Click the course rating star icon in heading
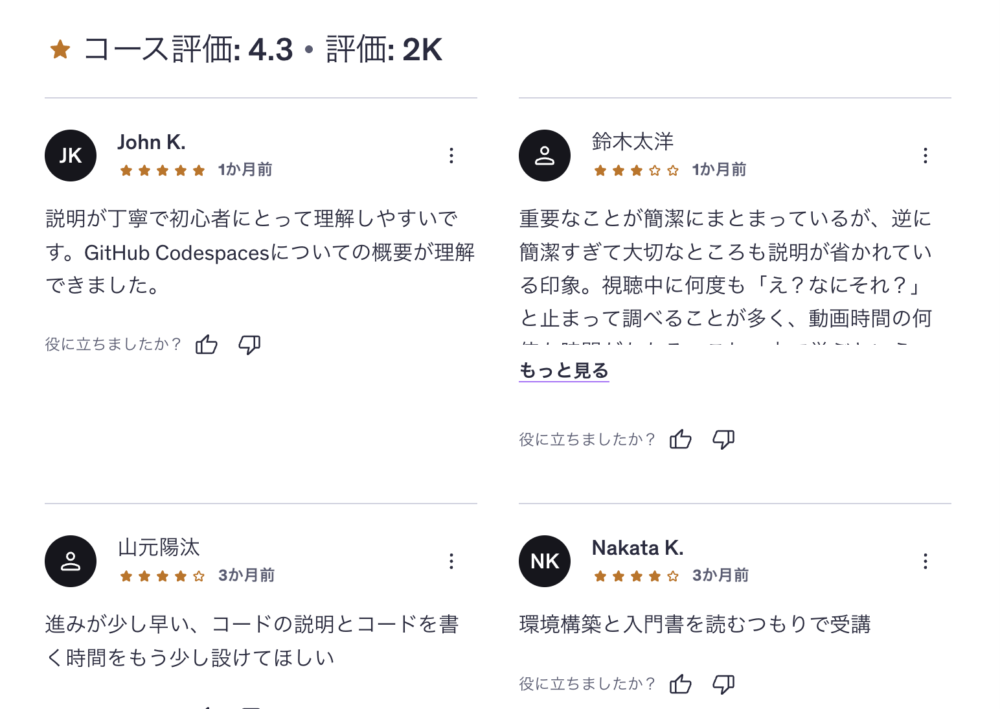This screenshot has width=1000, height=709. (60, 50)
